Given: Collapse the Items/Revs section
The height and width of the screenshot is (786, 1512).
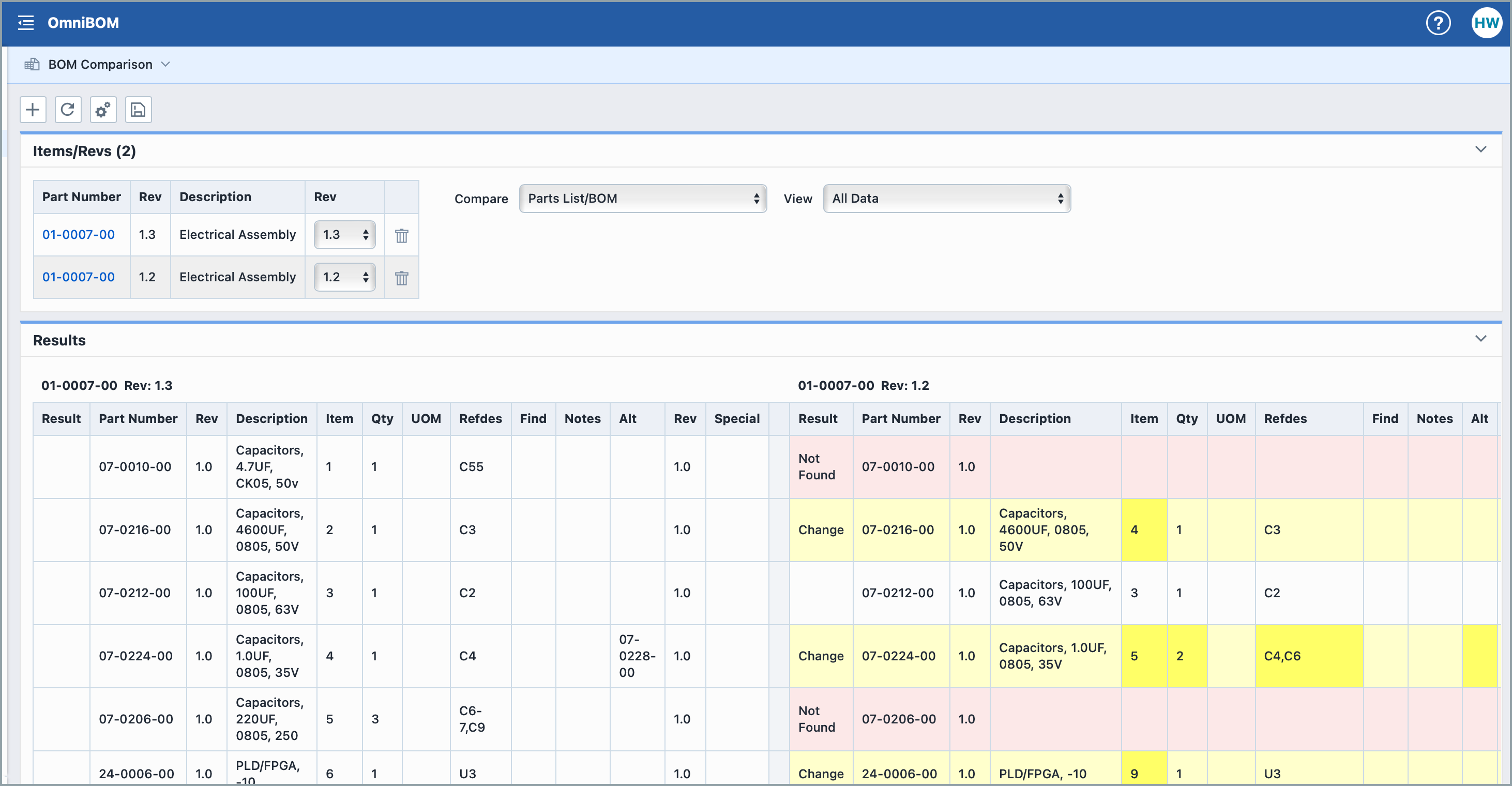Looking at the screenshot, I should click(x=1481, y=149).
